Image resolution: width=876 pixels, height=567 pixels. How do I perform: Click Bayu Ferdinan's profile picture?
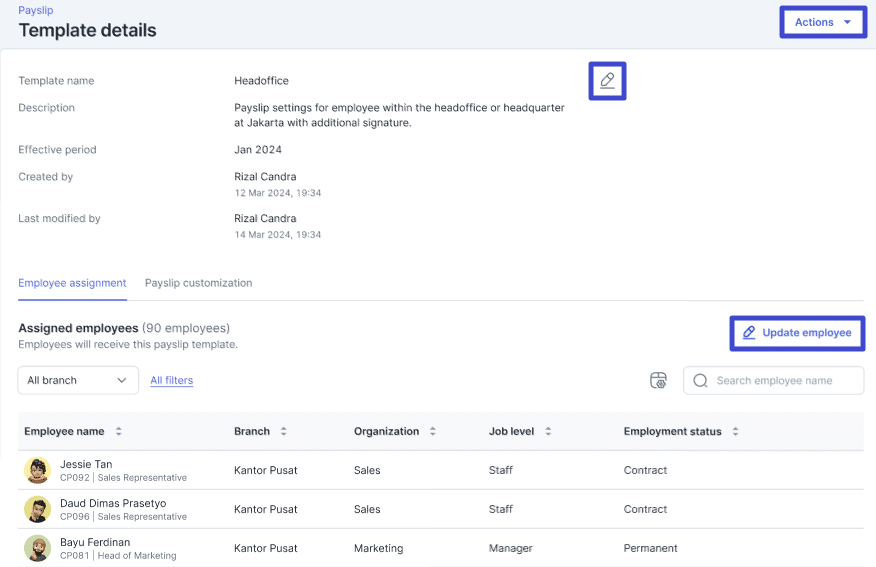click(x=37, y=548)
